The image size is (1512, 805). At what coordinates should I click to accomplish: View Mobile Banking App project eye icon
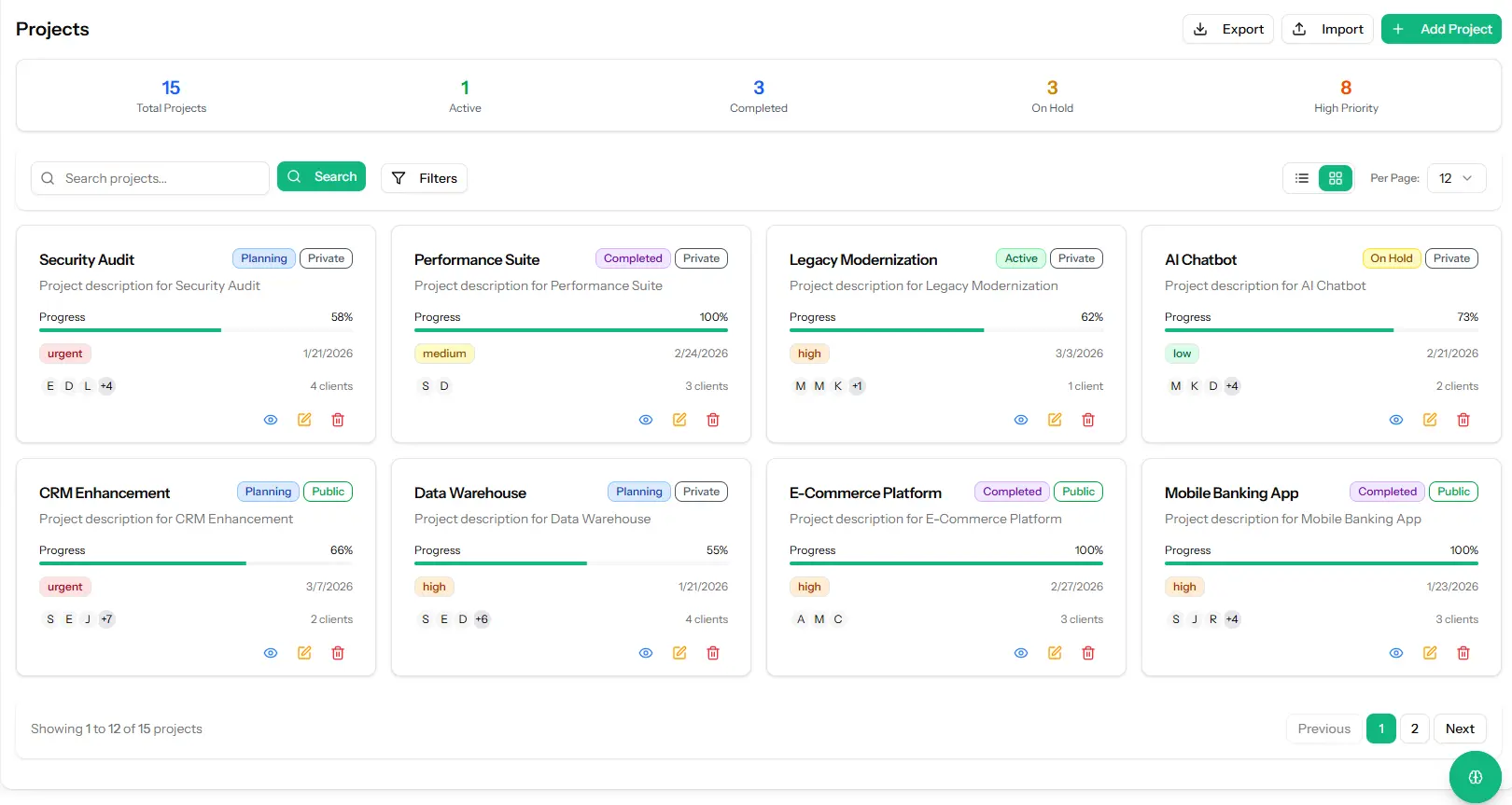point(1396,653)
